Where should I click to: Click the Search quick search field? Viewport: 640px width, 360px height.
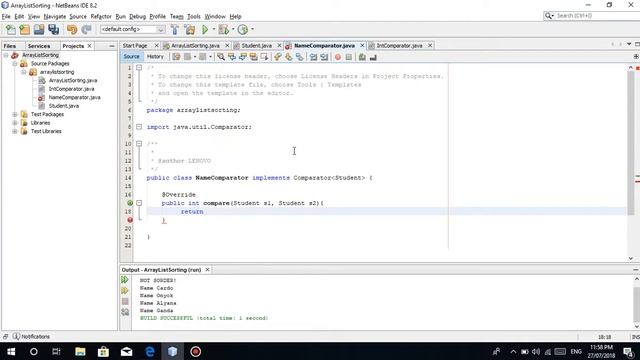pyautogui.click(x=592, y=16)
